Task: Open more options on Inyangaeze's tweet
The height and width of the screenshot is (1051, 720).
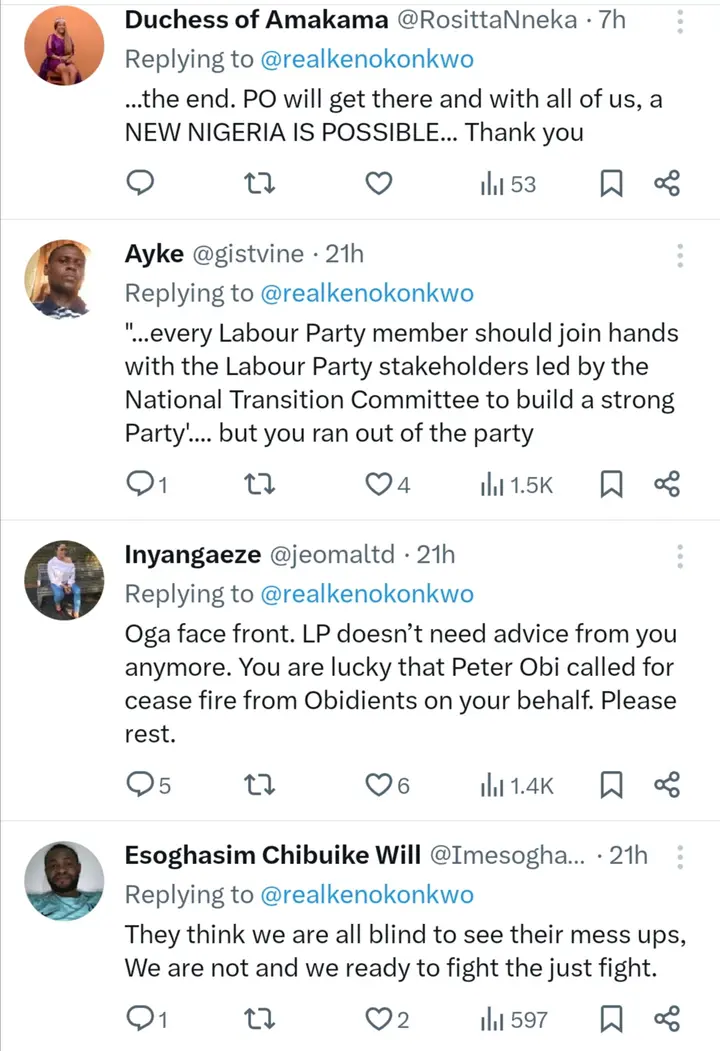Action: (x=680, y=555)
